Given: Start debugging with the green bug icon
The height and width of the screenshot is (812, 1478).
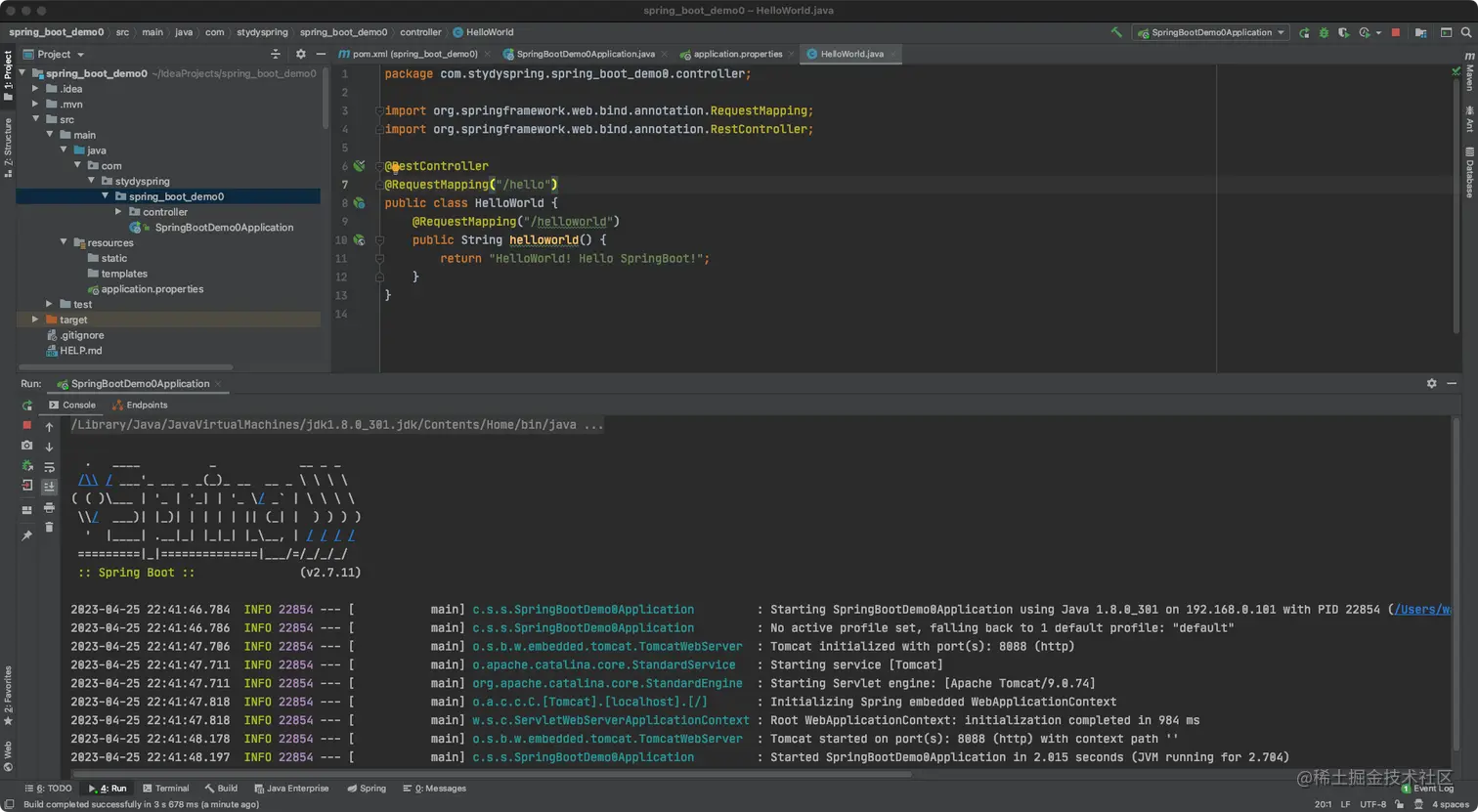Looking at the screenshot, I should [1324, 32].
